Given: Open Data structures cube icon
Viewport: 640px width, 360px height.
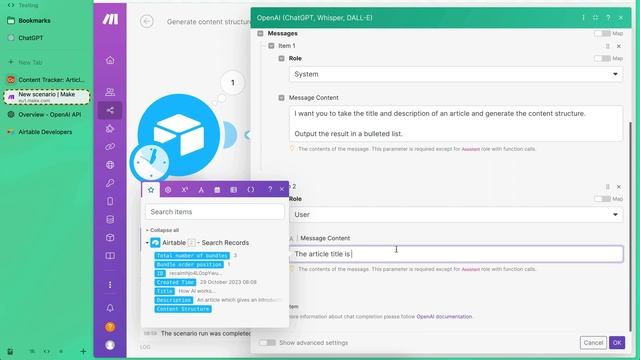Looking at the screenshot, I should [x=110, y=238].
